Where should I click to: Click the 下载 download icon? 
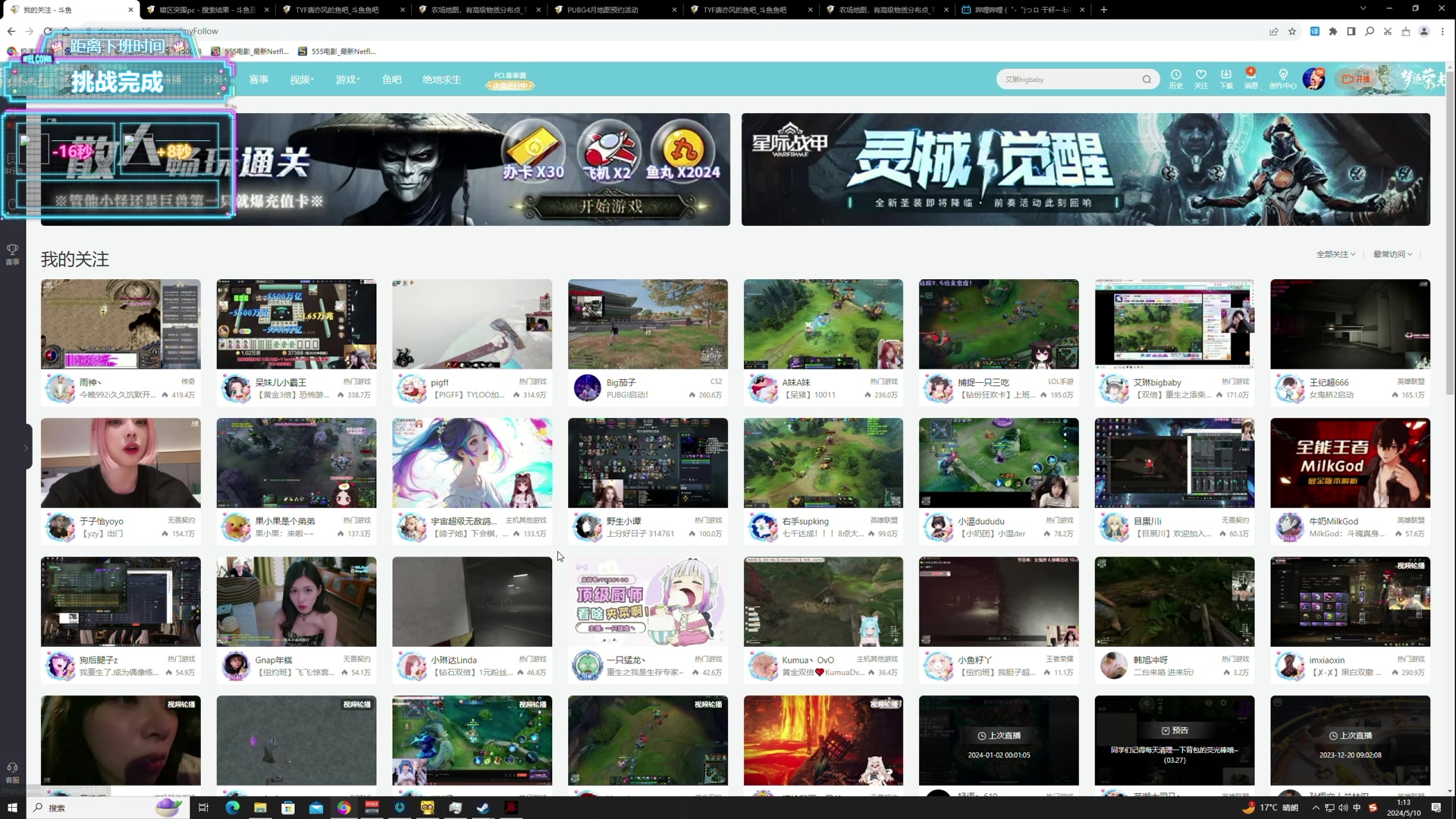tap(1225, 76)
